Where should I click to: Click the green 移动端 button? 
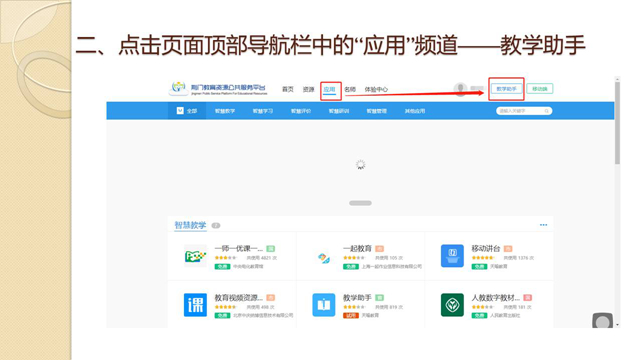click(540, 89)
